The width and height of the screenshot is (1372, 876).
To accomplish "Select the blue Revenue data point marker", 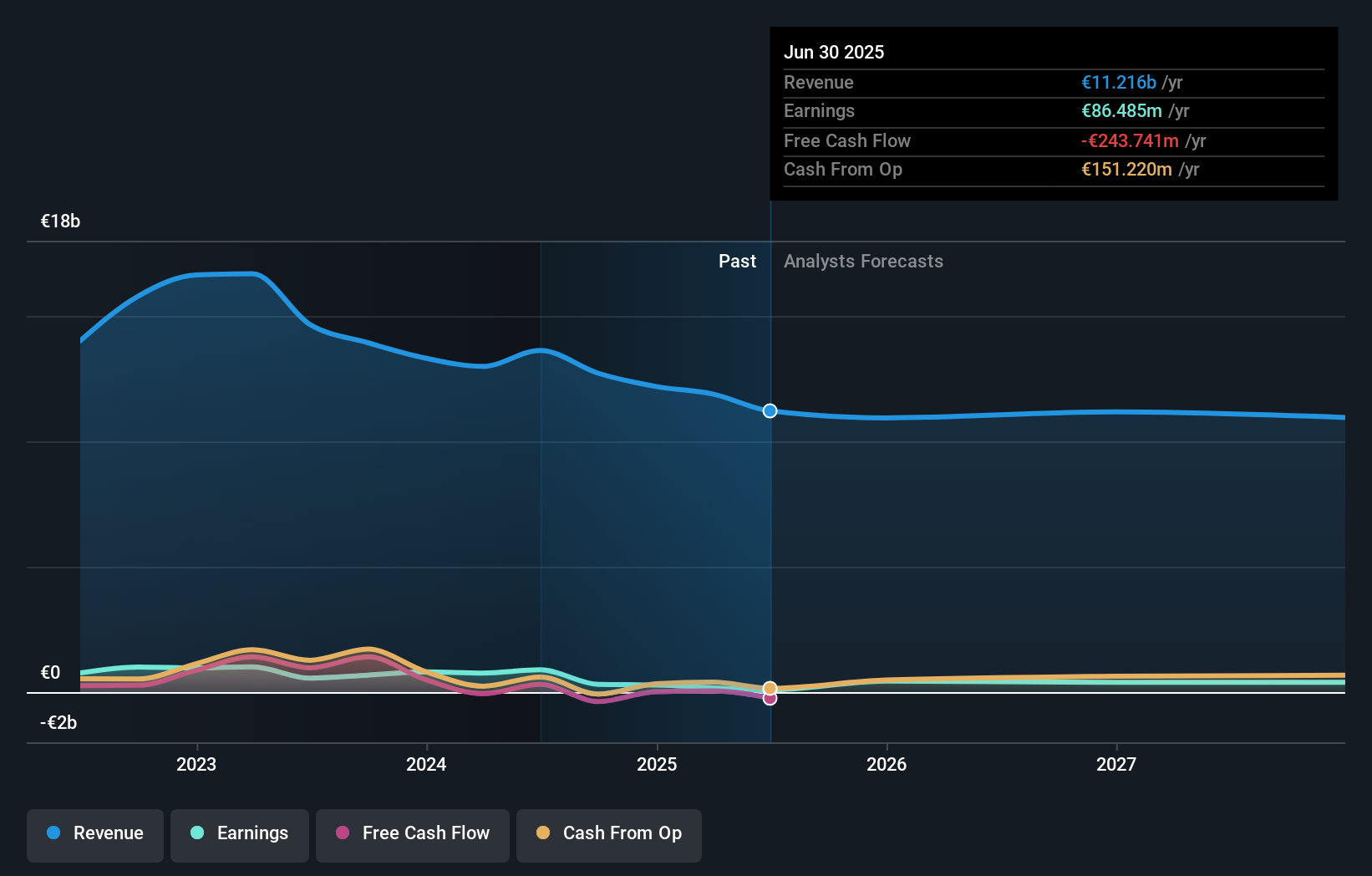I will pyautogui.click(x=769, y=410).
